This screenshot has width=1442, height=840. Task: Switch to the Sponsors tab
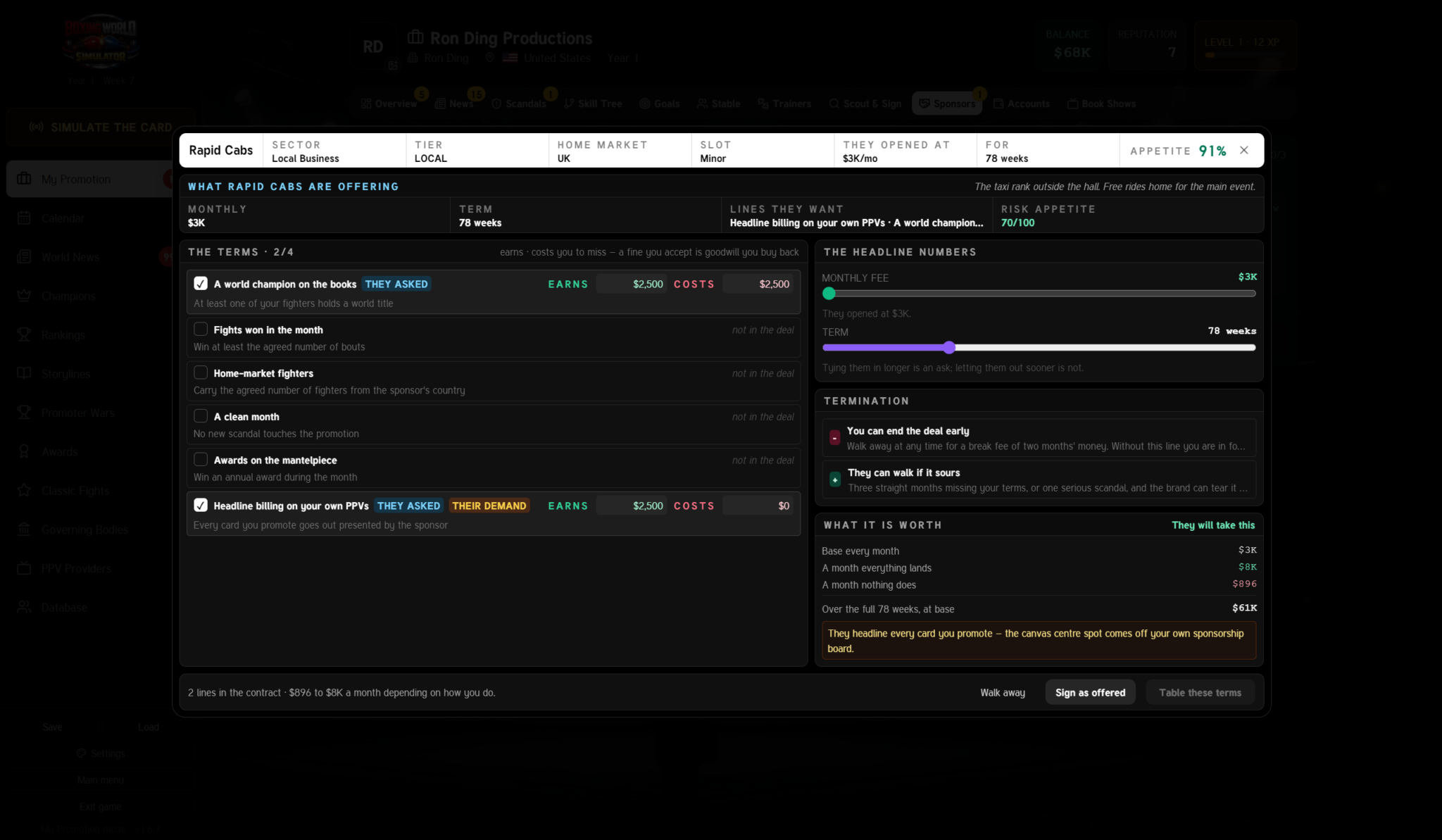(x=947, y=104)
